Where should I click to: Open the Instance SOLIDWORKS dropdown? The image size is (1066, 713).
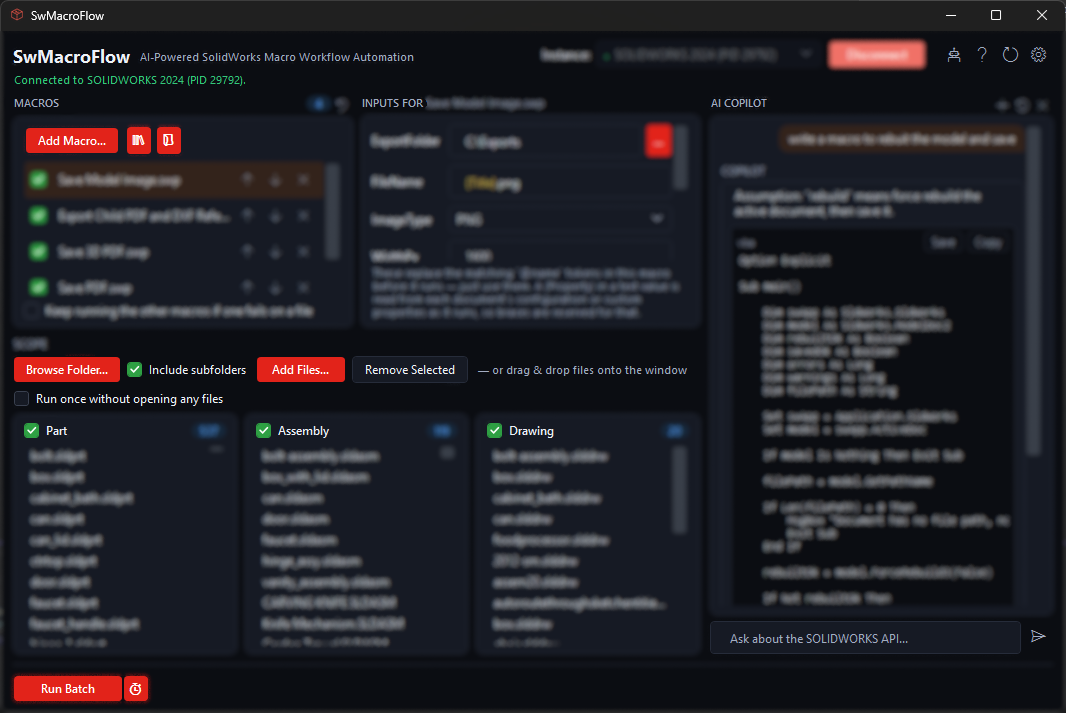coord(707,54)
